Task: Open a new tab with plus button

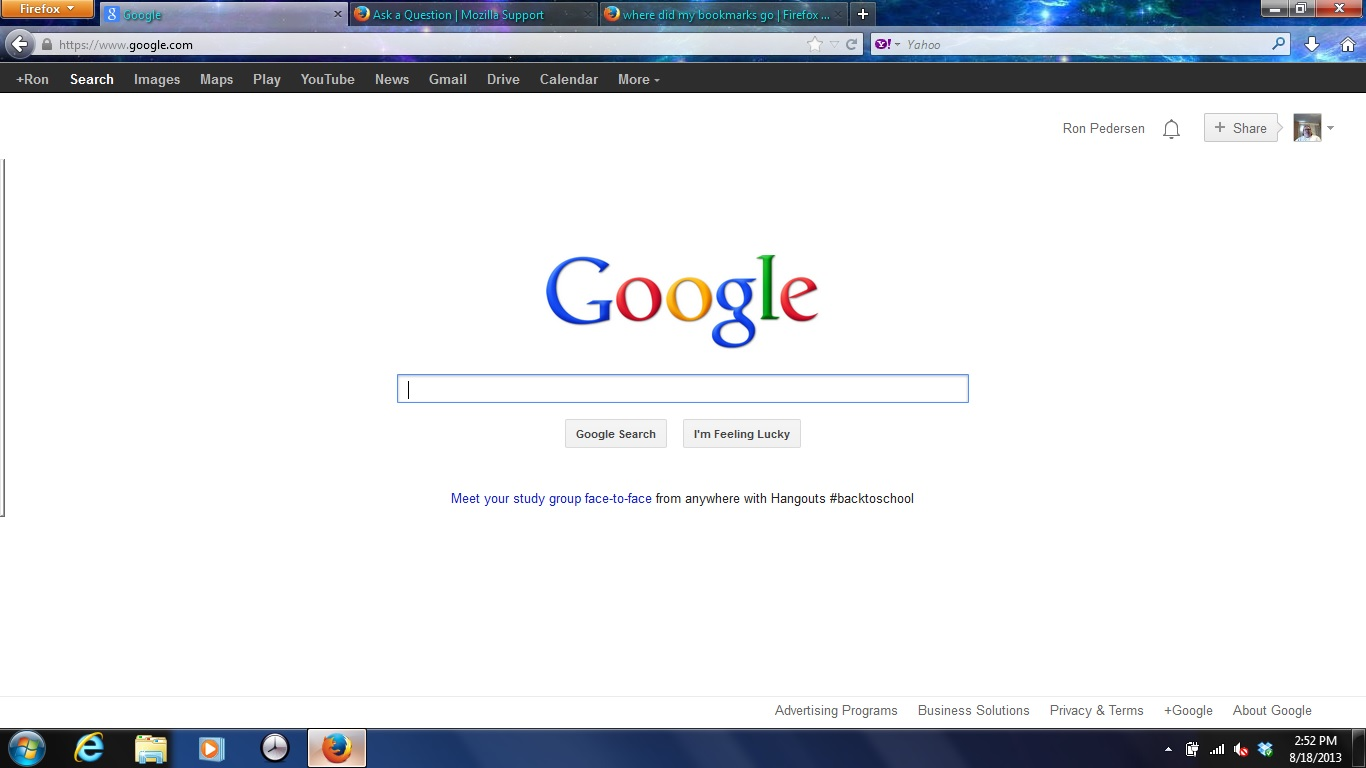Action: 862,14
